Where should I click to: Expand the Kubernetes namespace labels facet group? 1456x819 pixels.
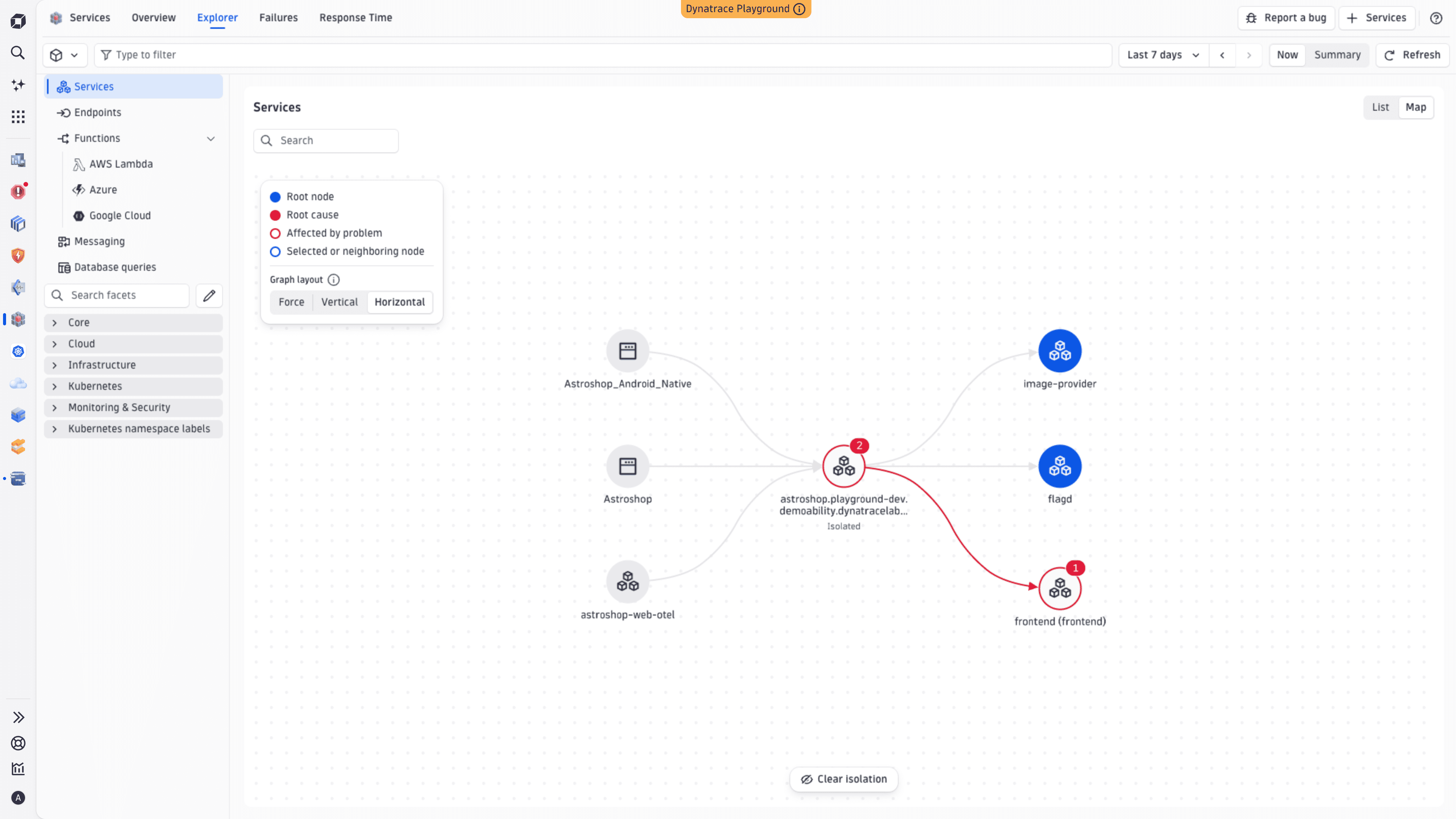[133, 429]
